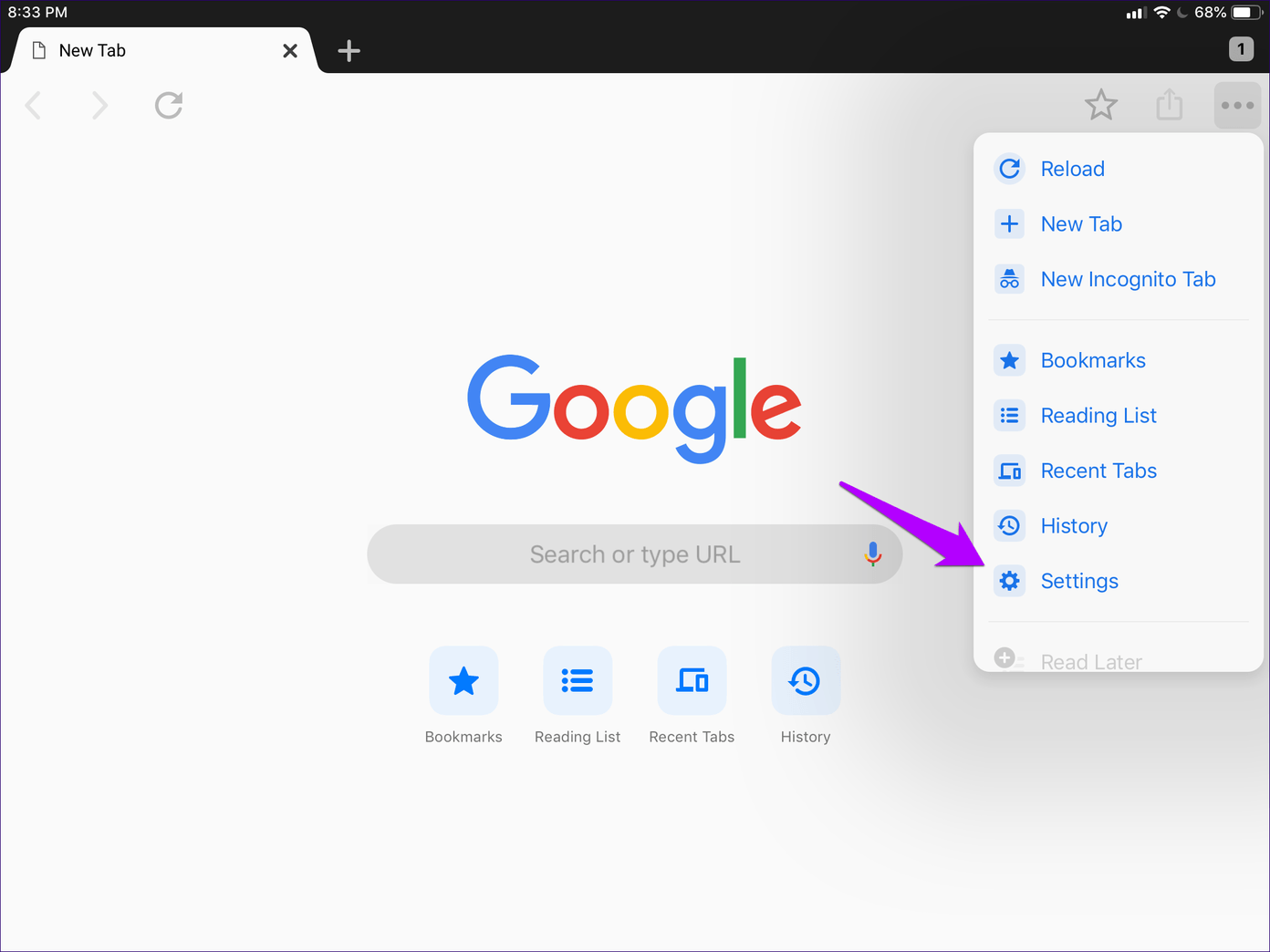The width and height of the screenshot is (1270, 952).
Task: Open Settings from the menu
Action: (x=1119, y=581)
